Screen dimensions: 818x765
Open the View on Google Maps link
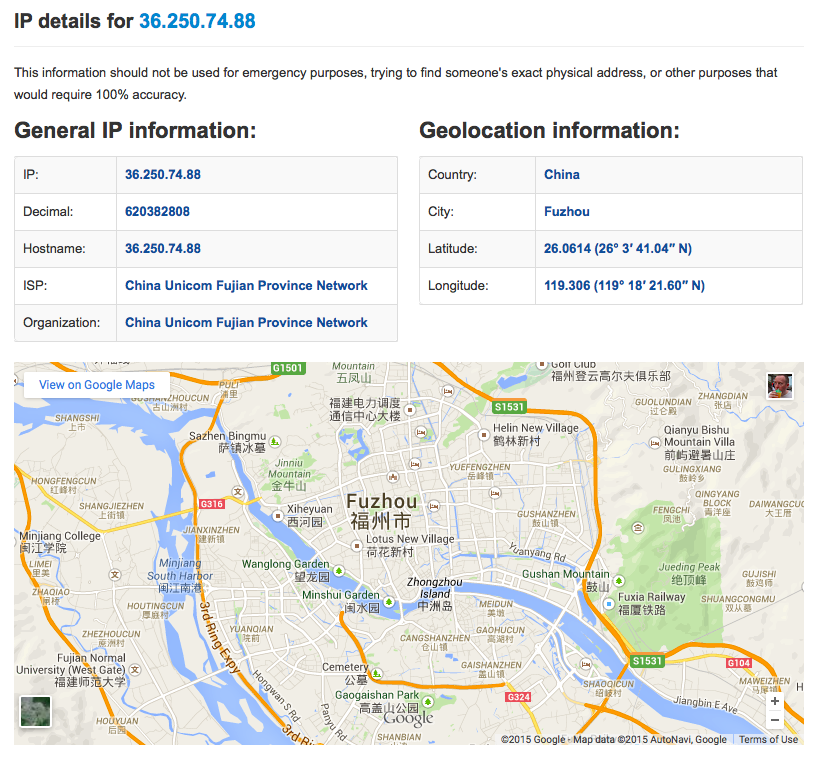97,385
